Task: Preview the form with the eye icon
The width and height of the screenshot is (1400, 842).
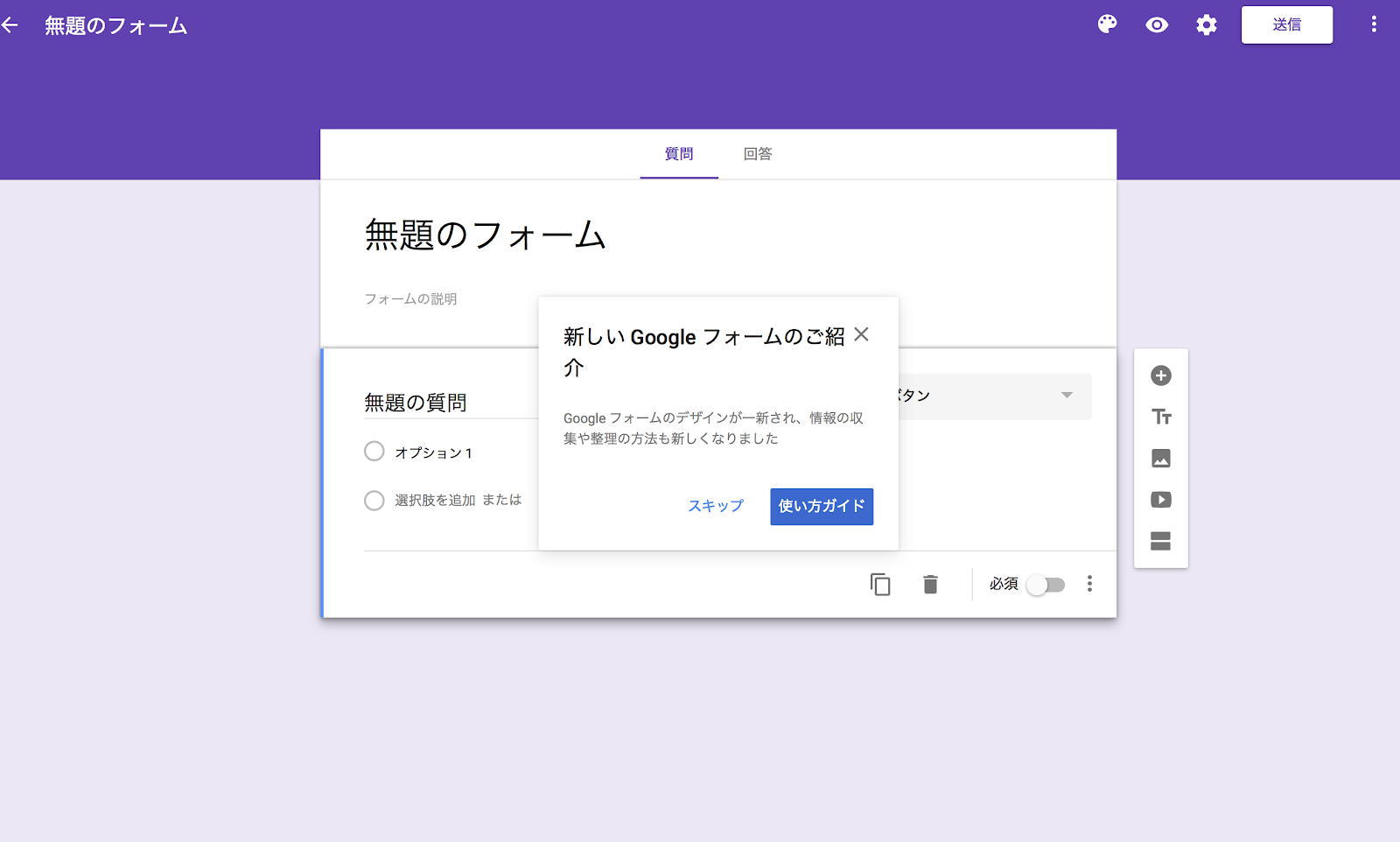Action: [1157, 25]
